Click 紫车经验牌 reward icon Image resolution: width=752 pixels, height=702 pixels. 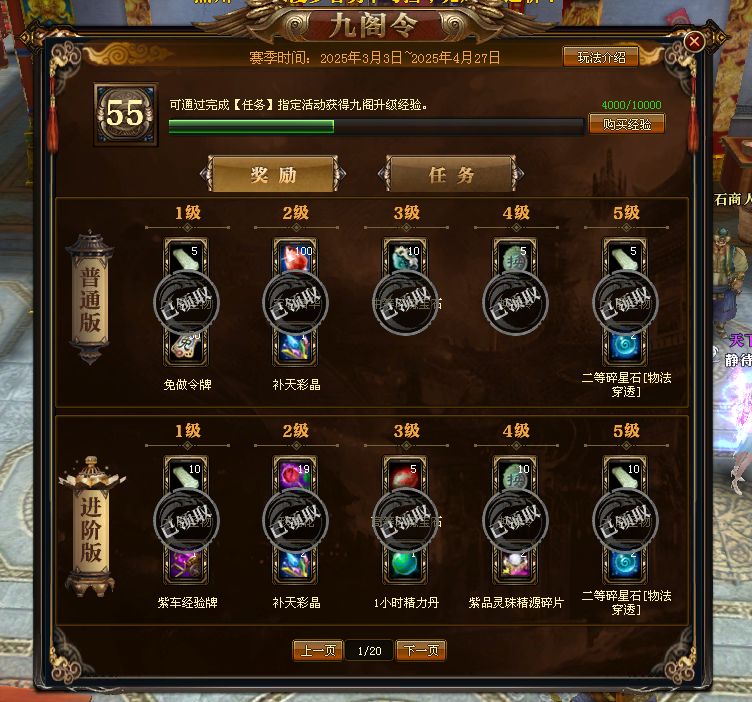[187, 564]
